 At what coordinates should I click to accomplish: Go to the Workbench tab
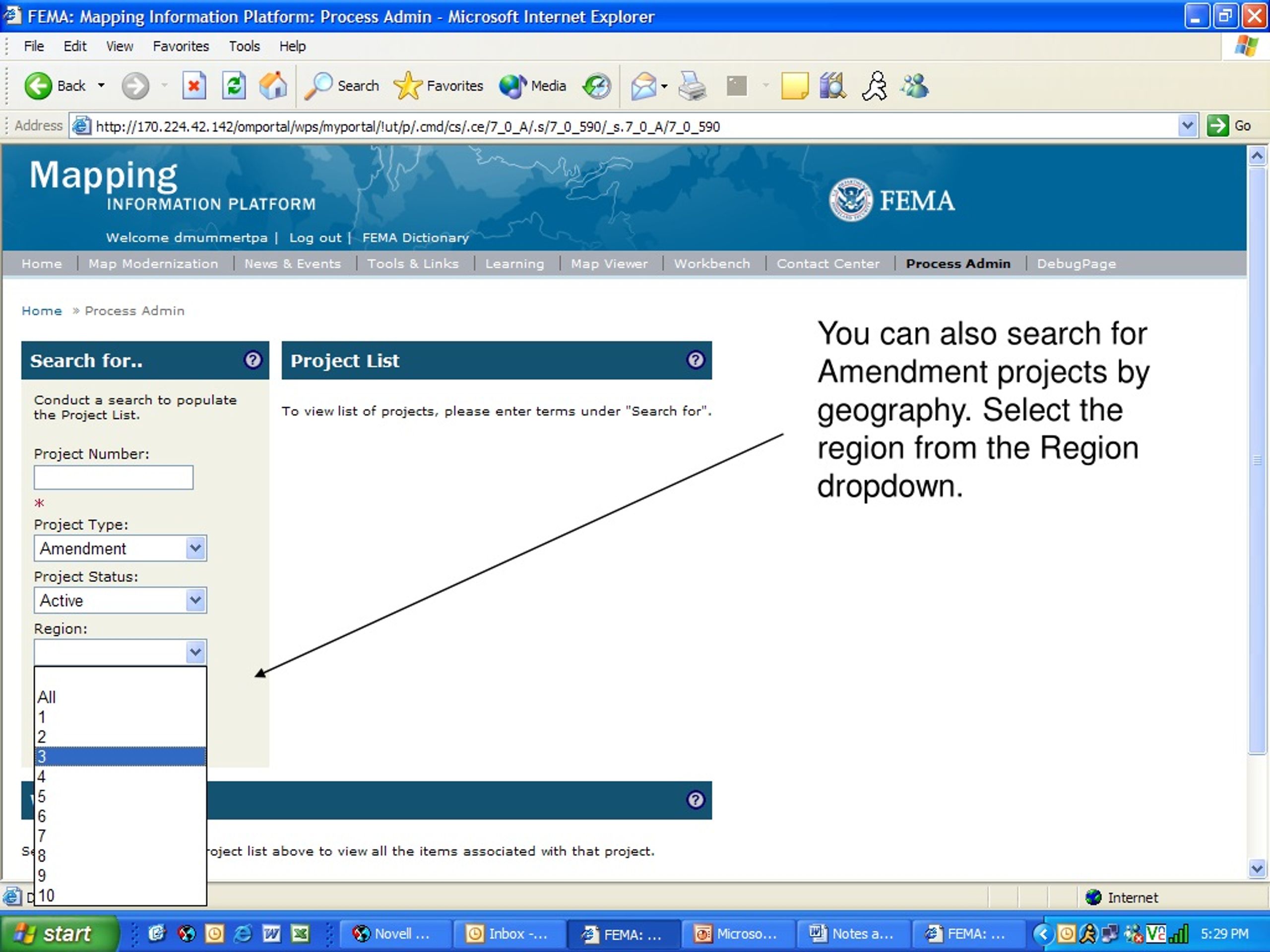(x=712, y=263)
